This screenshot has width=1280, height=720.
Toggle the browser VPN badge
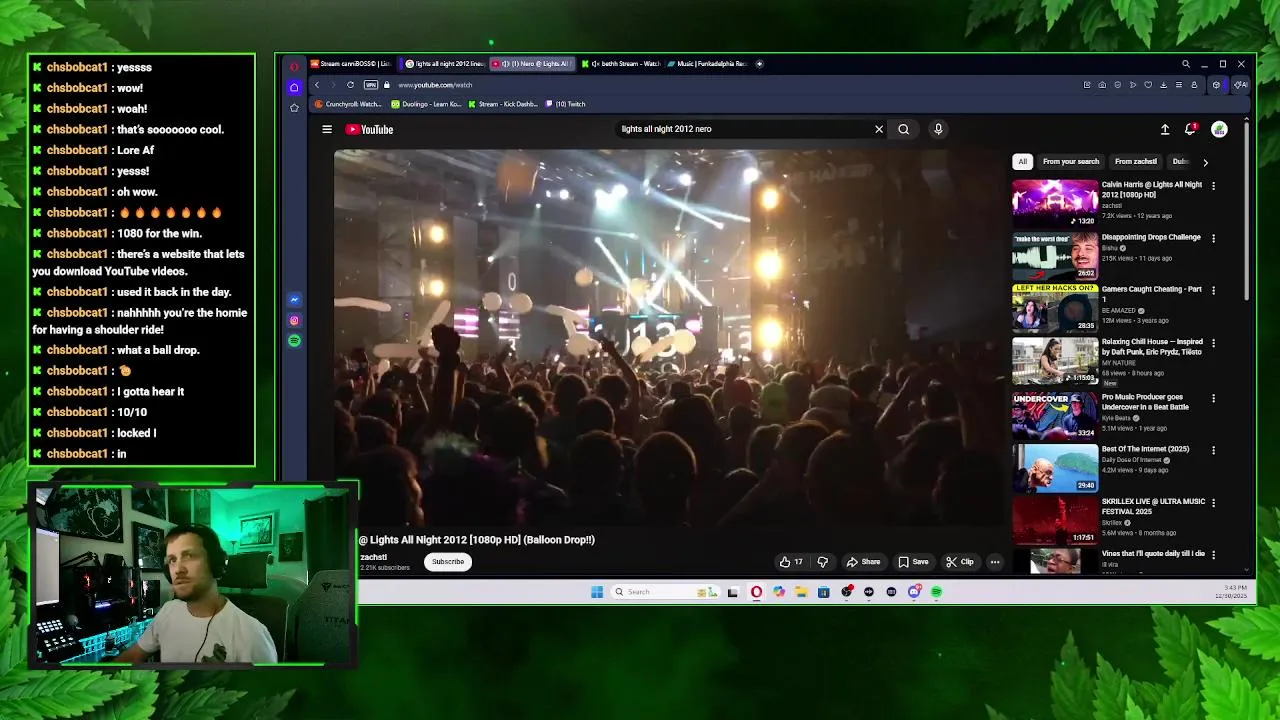pos(370,85)
